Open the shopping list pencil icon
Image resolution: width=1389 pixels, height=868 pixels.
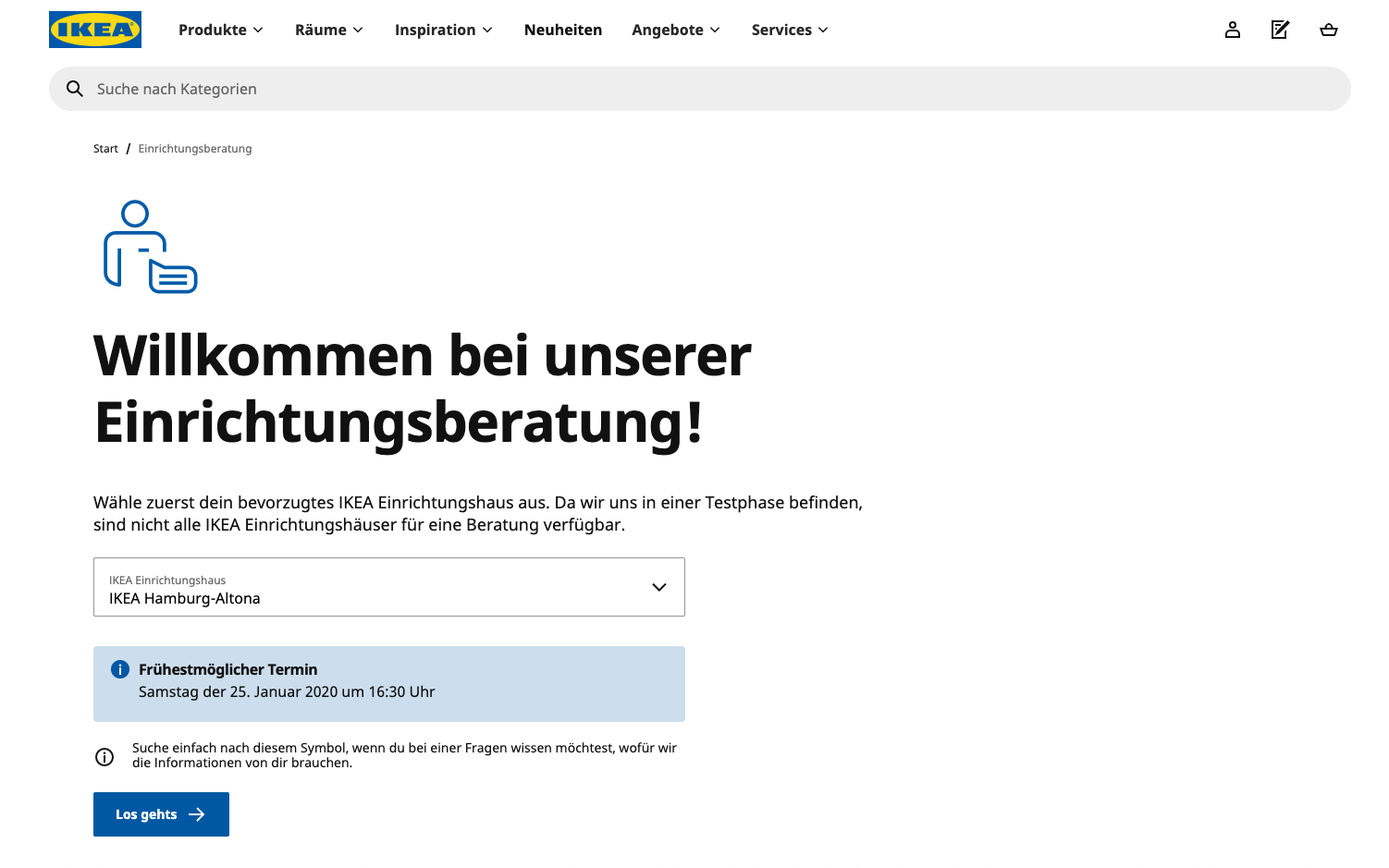point(1280,30)
